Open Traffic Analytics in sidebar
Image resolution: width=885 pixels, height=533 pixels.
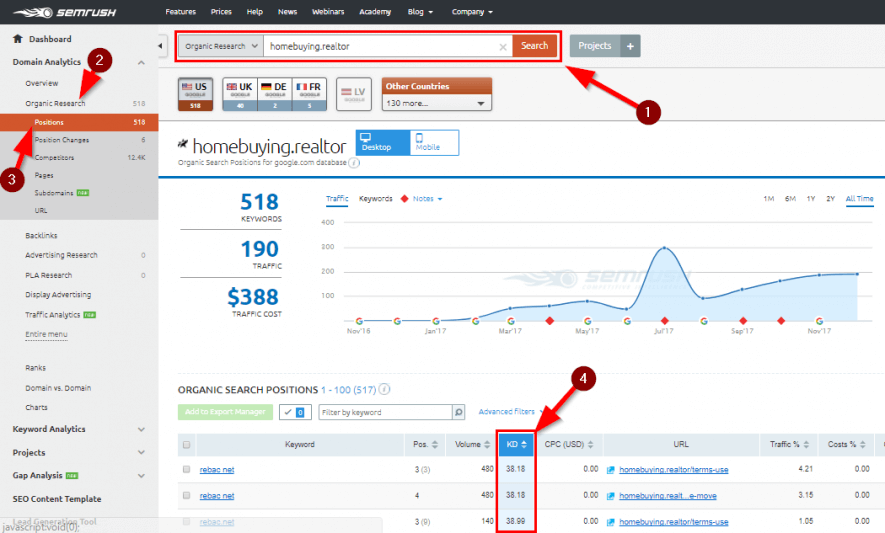52,314
